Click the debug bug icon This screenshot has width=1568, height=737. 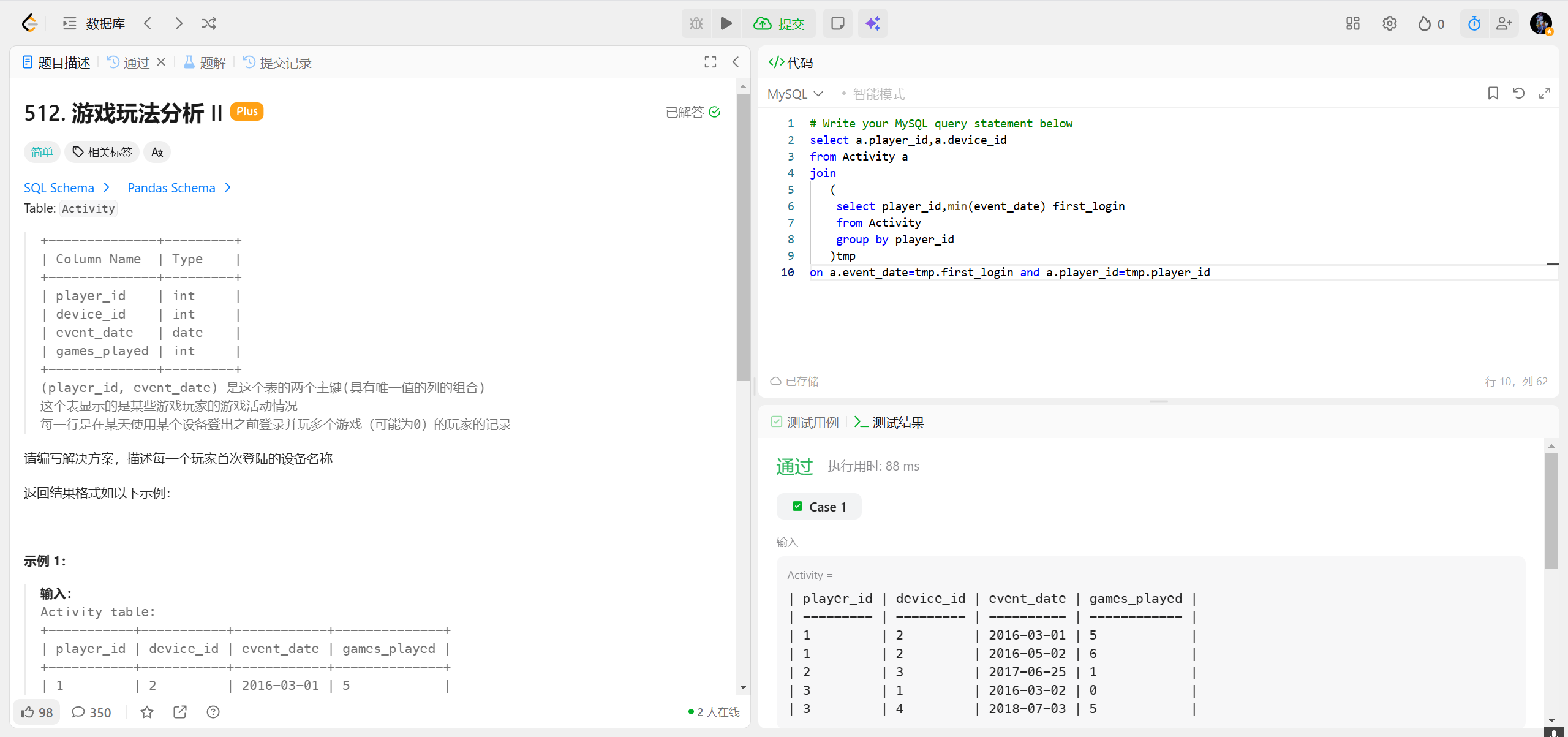coord(696,23)
